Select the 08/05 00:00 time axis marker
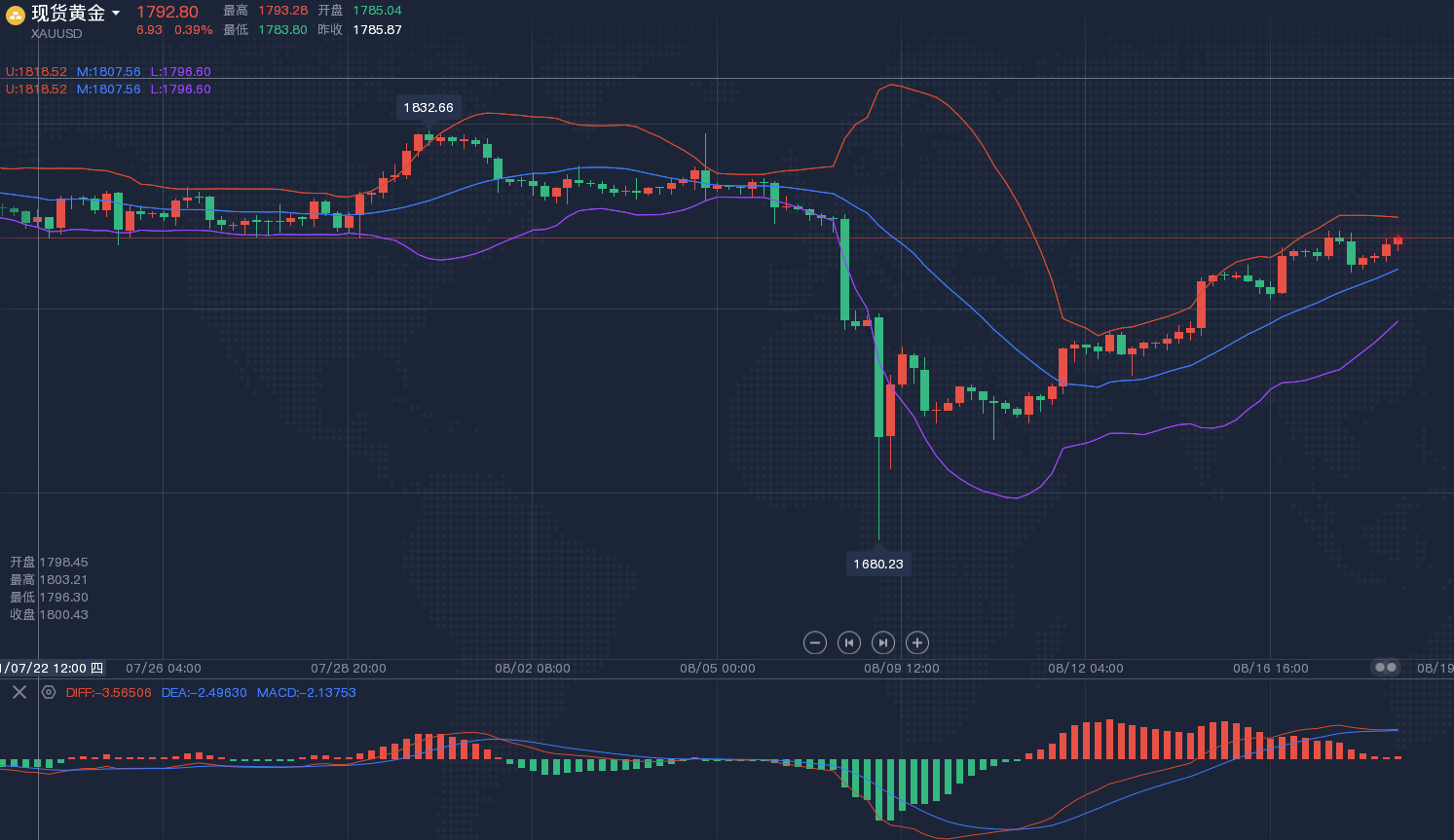The width and height of the screenshot is (1454, 840). (717, 669)
